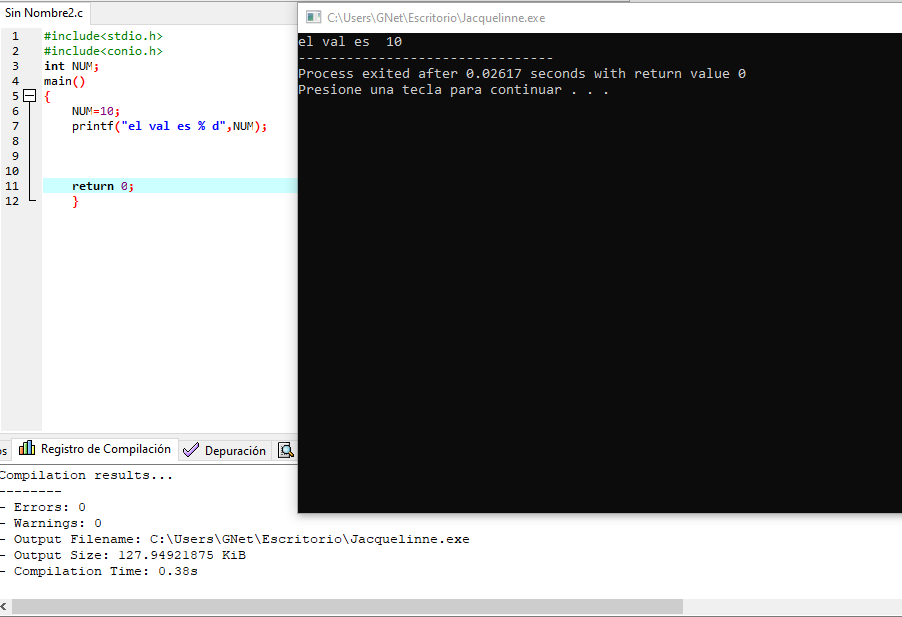Click the Registro de Compilación bar chart icon
902x617 pixels.
[x=27, y=448]
